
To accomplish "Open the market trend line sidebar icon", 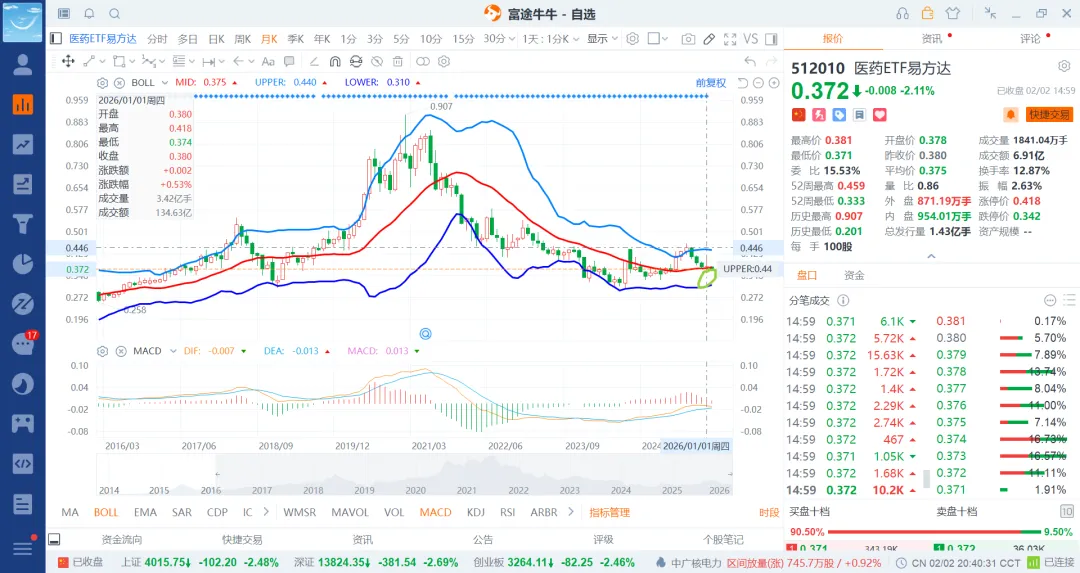I will point(23,144).
